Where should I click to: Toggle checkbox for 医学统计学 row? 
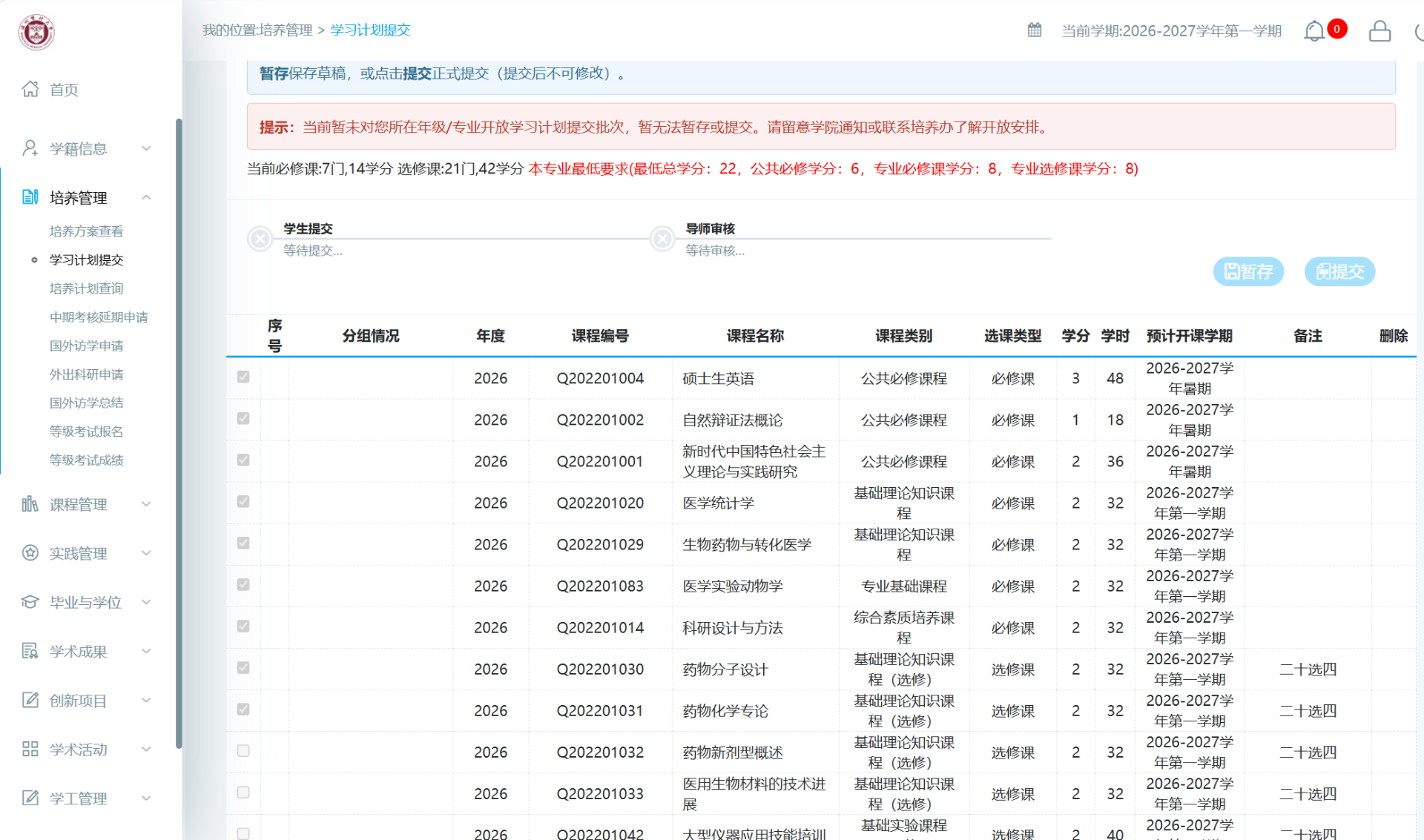[243, 501]
